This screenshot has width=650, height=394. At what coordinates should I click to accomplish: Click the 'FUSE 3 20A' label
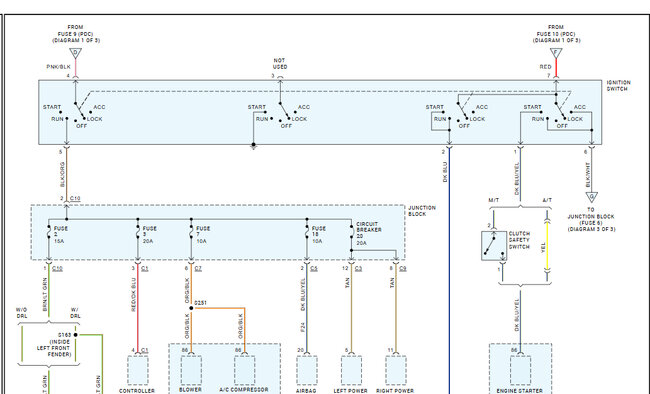click(150, 235)
